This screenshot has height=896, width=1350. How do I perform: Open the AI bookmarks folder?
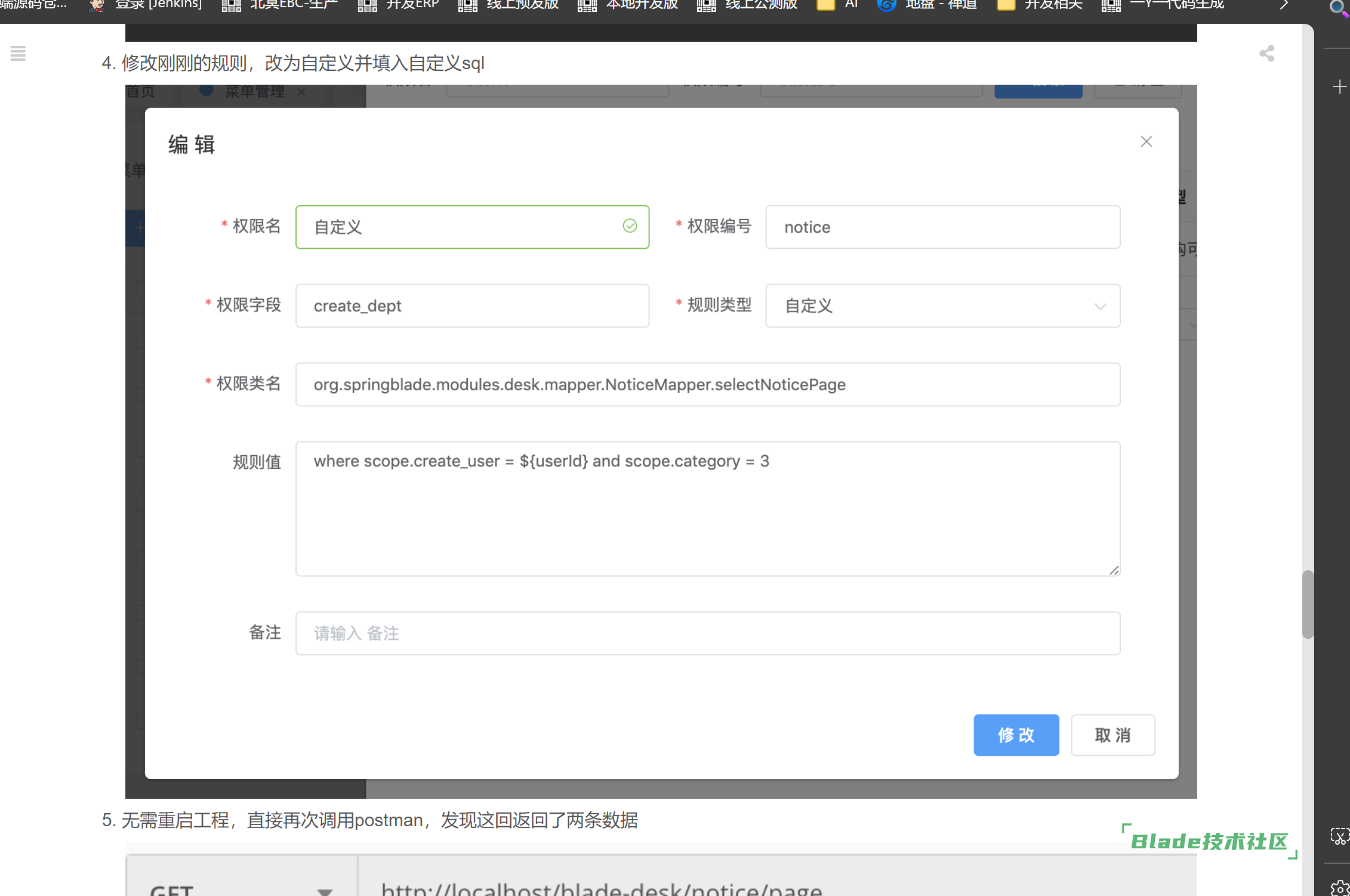838,5
